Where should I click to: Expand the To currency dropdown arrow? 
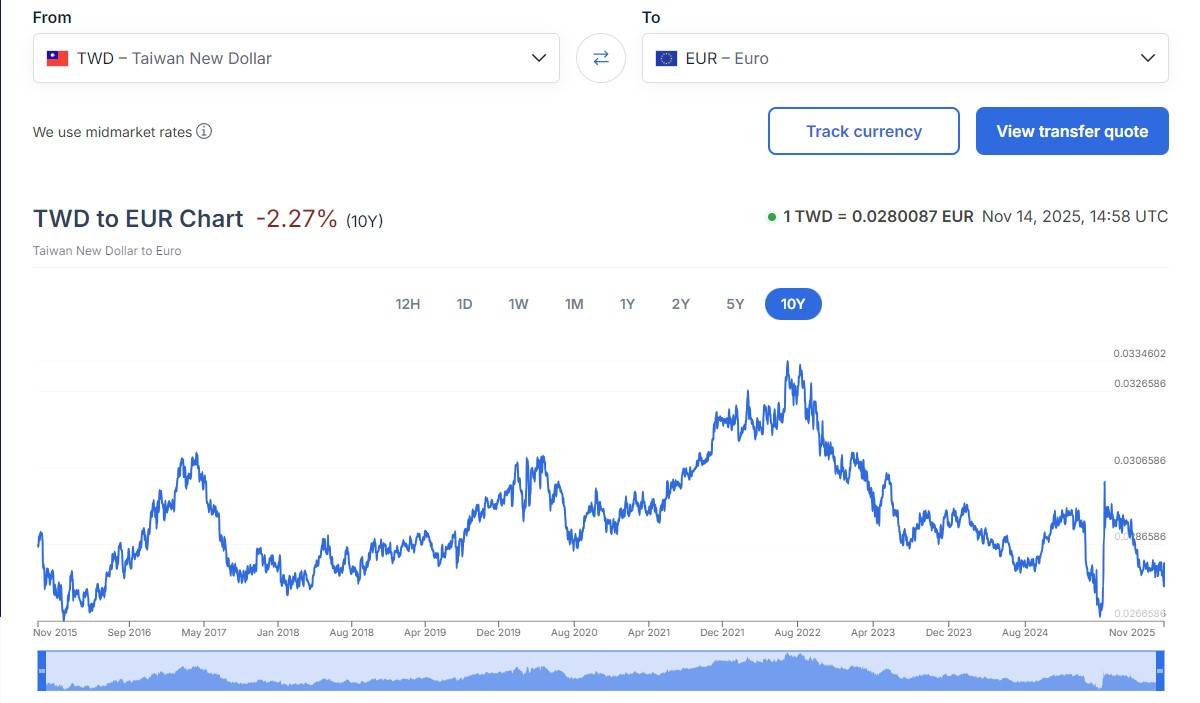pyautogui.click(x=1148, y=58)
